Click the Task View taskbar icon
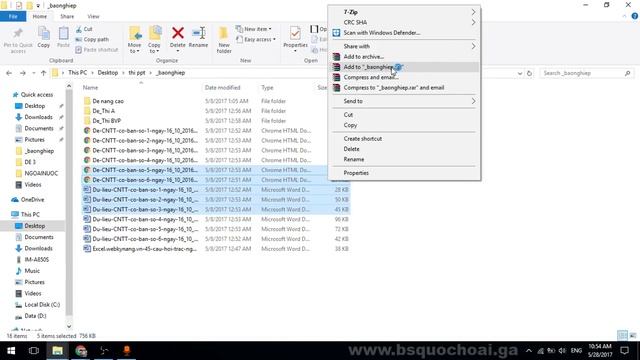 (34, 351)
